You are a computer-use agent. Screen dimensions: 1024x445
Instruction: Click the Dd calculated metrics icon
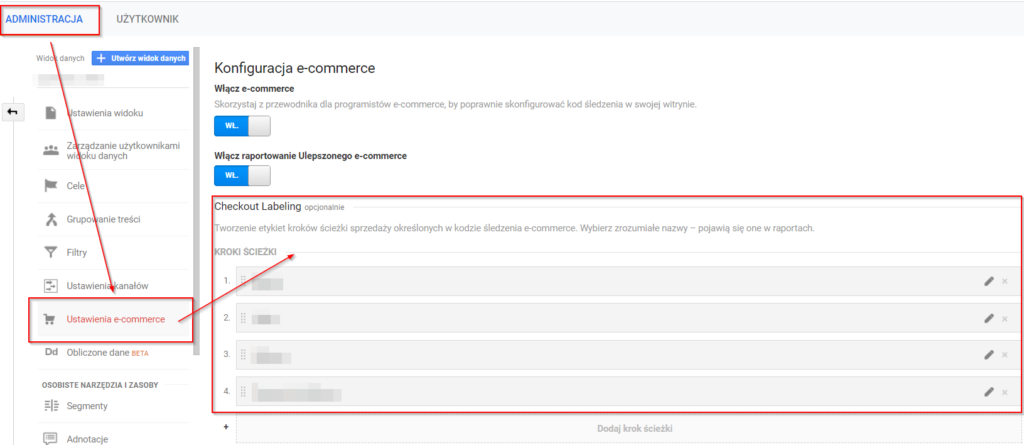point(50,353)
